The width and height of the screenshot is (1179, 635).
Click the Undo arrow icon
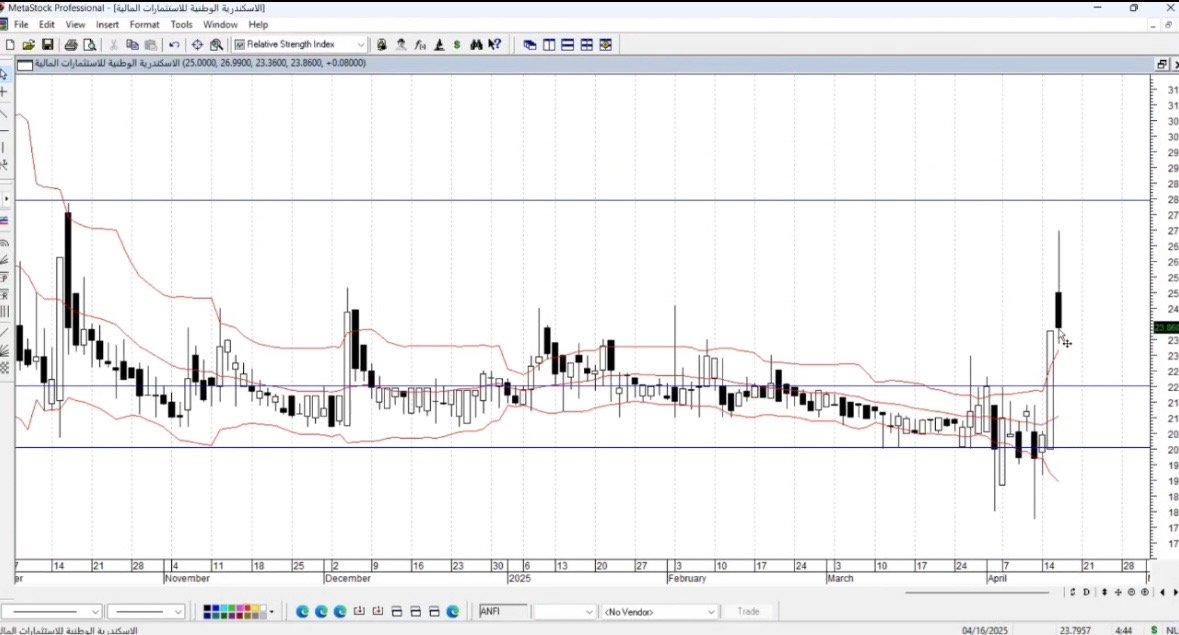click(x=174, y=45)
